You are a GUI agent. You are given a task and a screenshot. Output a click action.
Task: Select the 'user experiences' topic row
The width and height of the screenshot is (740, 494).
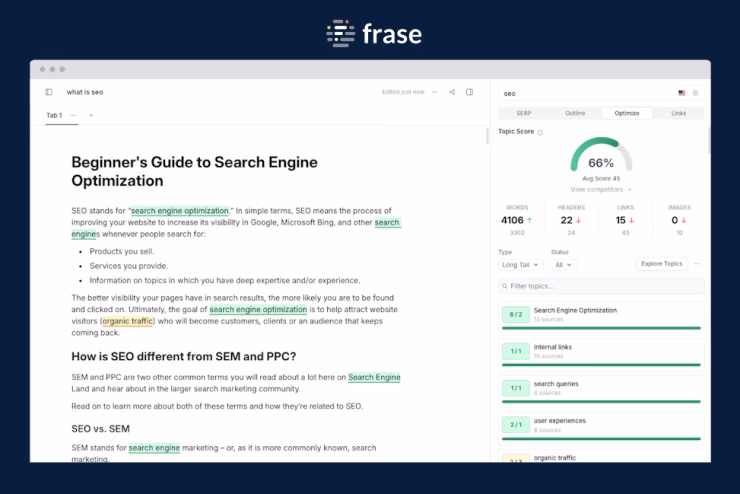pyautogui.click(x=601, y=428)
